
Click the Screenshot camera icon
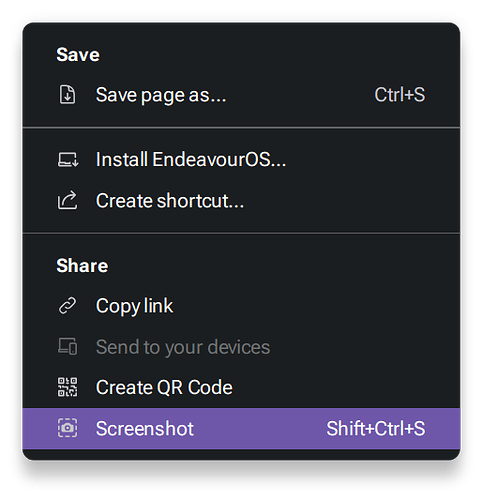pos(67,428)
